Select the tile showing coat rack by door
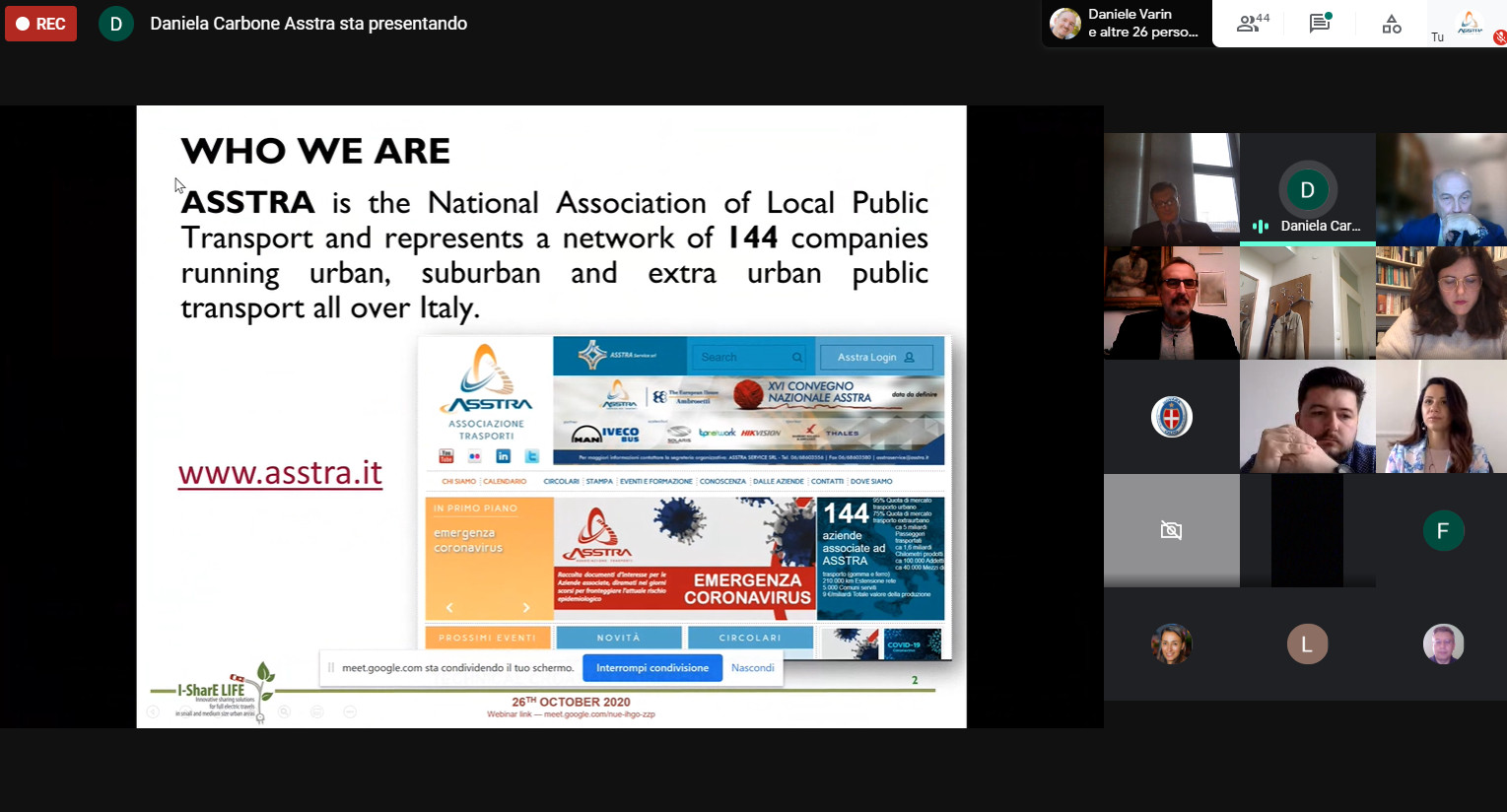Viewport: 1507px width, 812px height. [x=1307, y=303]
